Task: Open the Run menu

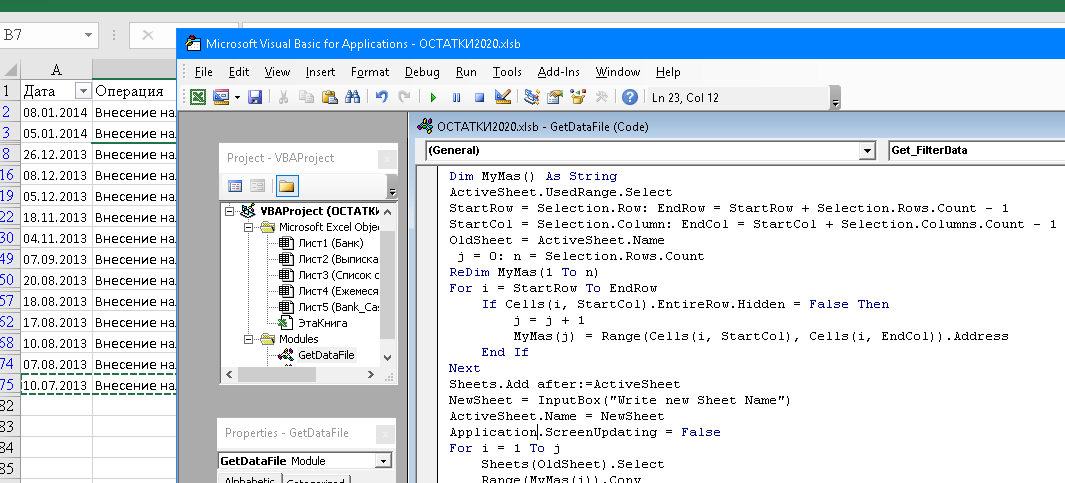Action: 466,71
